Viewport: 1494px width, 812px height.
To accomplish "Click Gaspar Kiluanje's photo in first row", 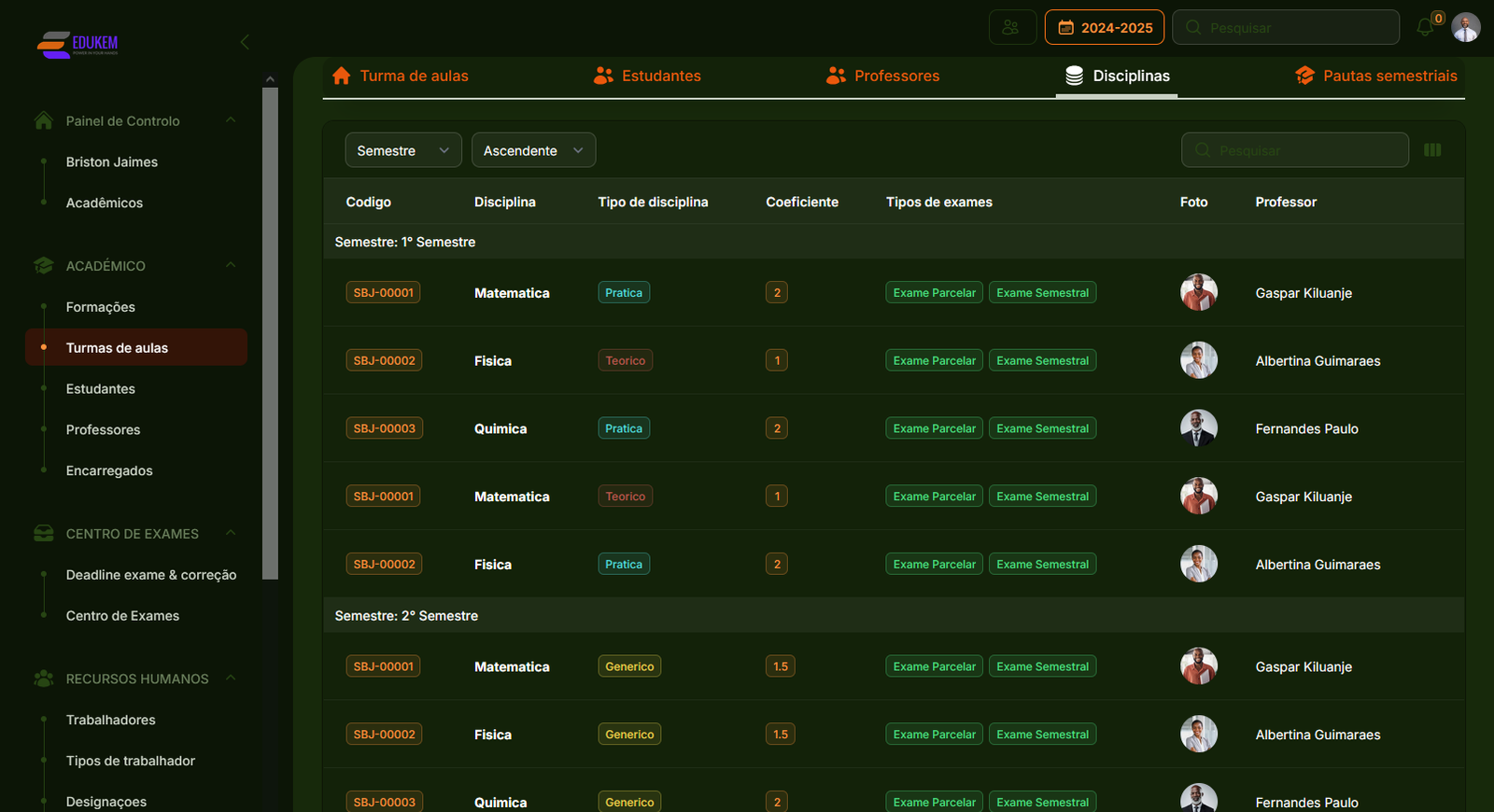I will [1198, 293].
